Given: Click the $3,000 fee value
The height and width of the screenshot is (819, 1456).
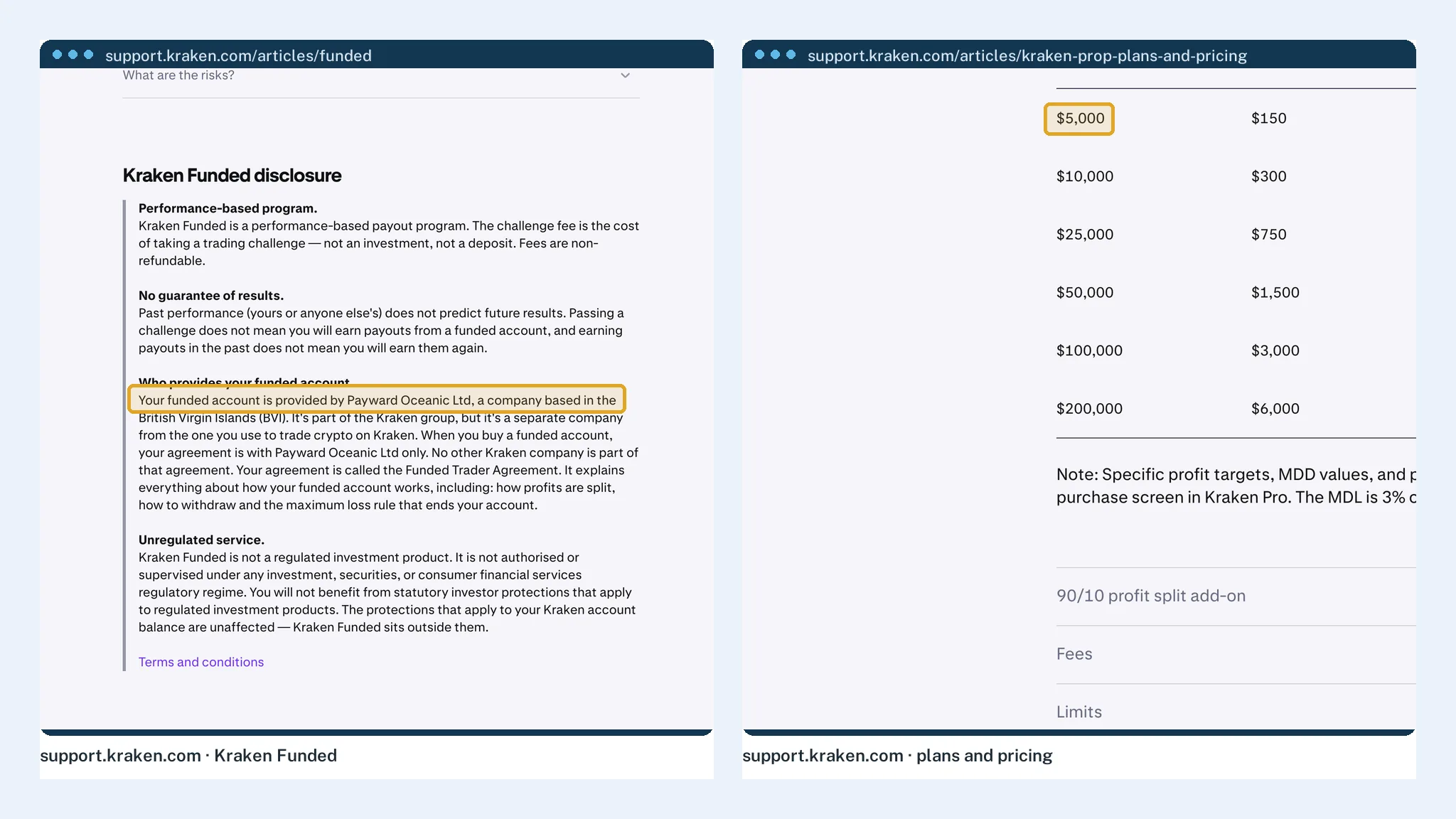Looking at the screenshot, I should 1275,350.
